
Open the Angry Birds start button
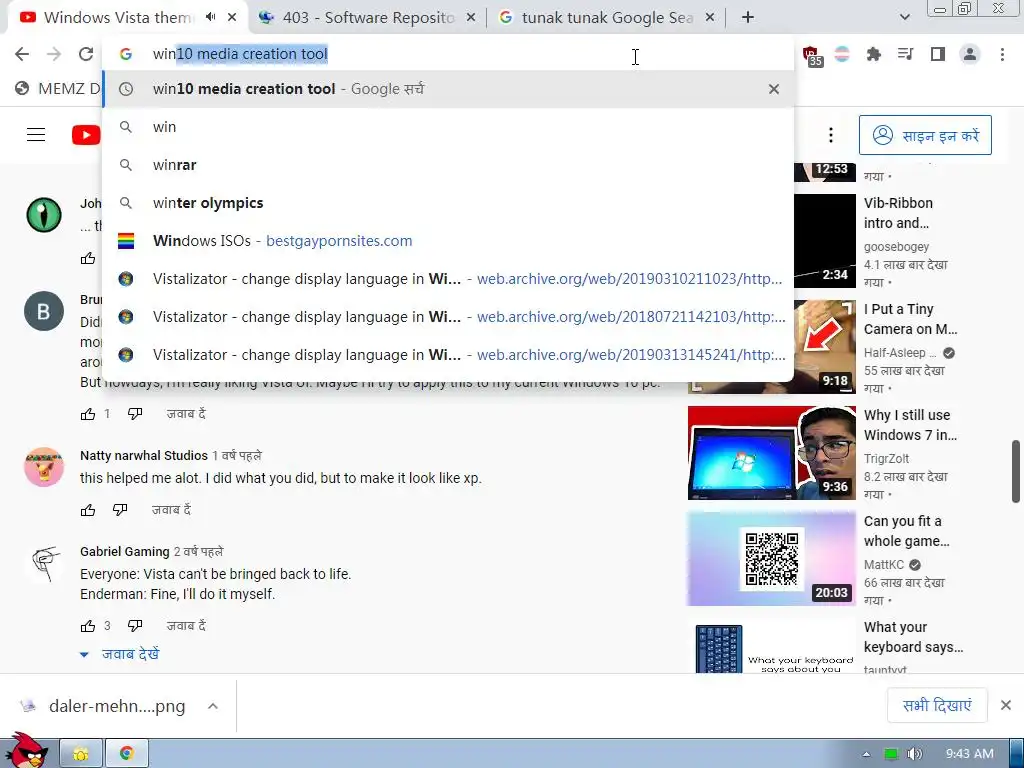point(25,751)
